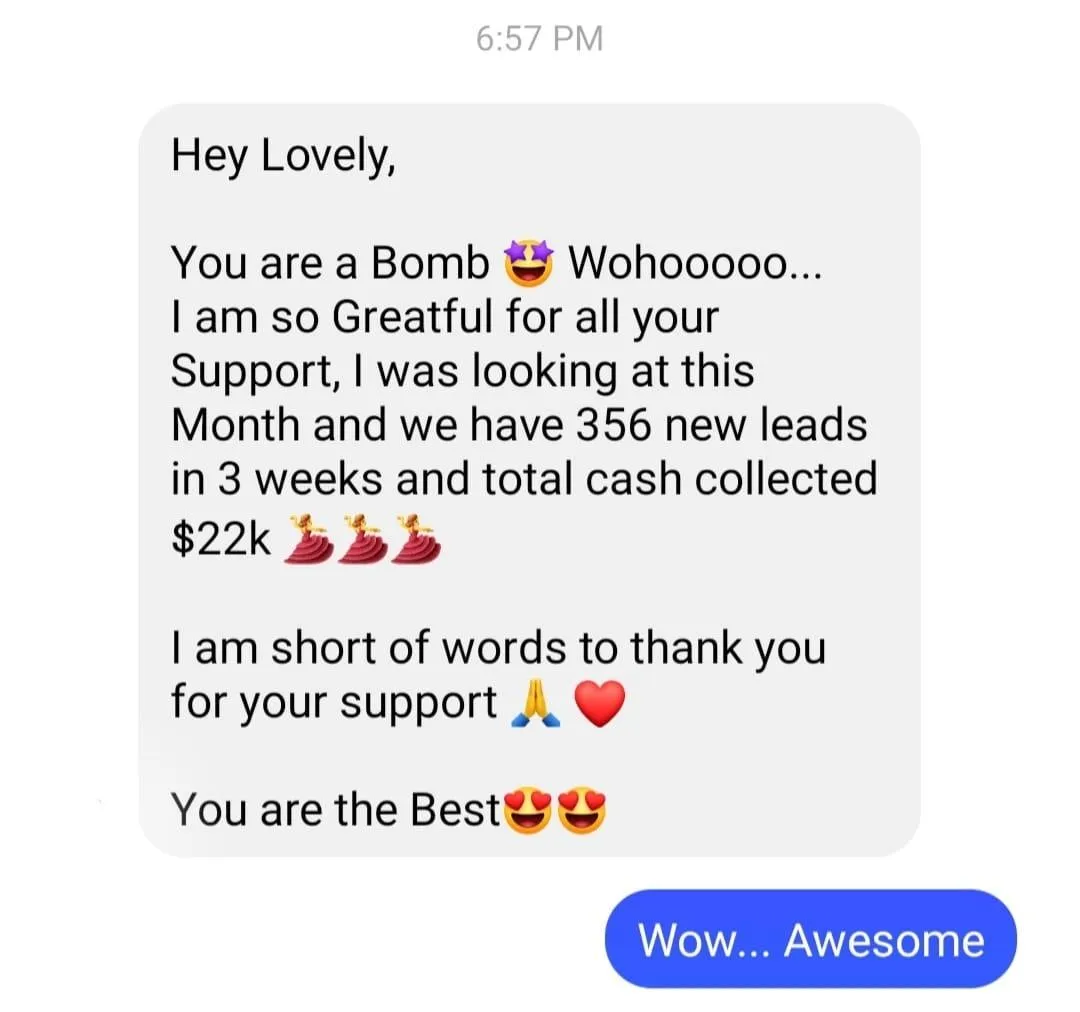
Task: Click the Hey Lovely greeting line
Action: (284, 156)
